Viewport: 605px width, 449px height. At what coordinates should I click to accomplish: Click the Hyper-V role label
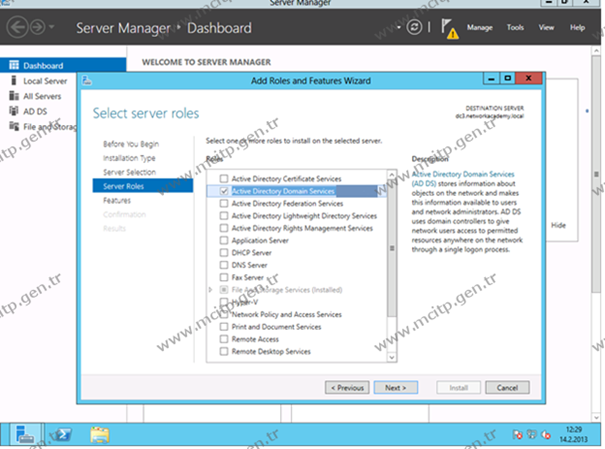pyautogui.click(x=244, y=302)
